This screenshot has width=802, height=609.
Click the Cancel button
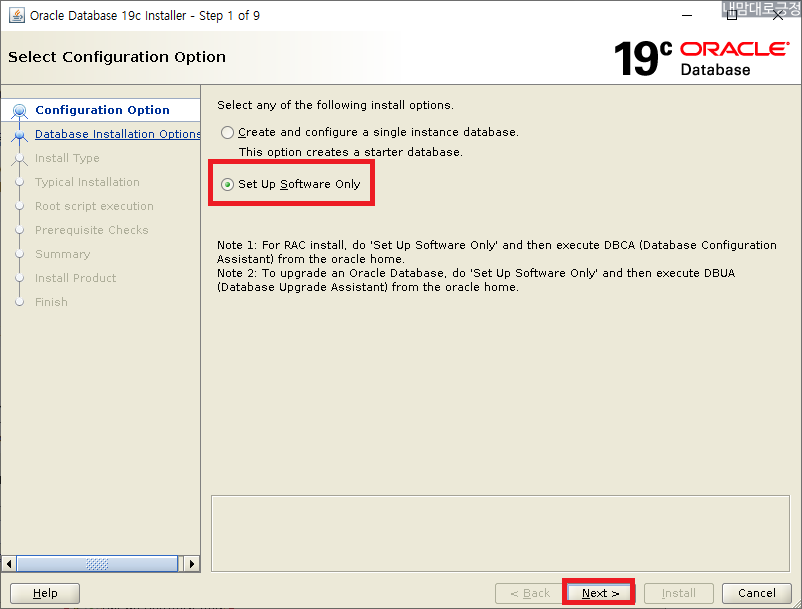point(756,593)
